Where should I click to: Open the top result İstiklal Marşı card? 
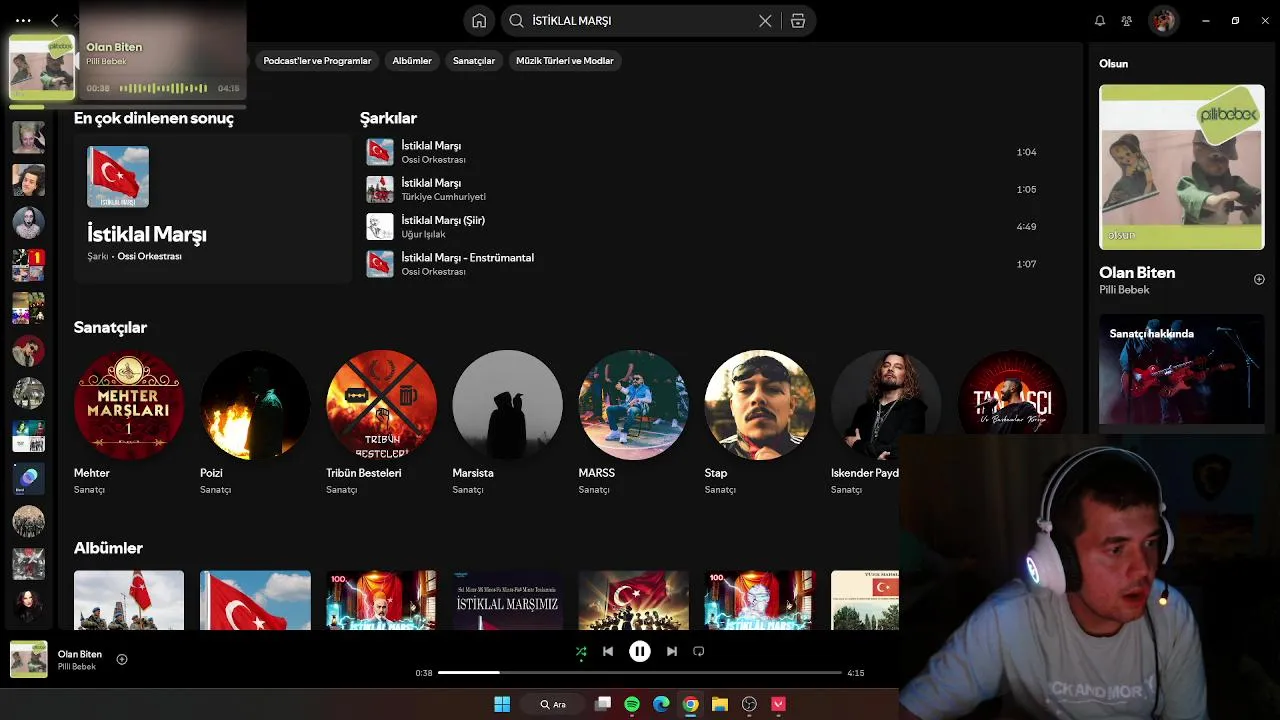click(x=212, y=208)
